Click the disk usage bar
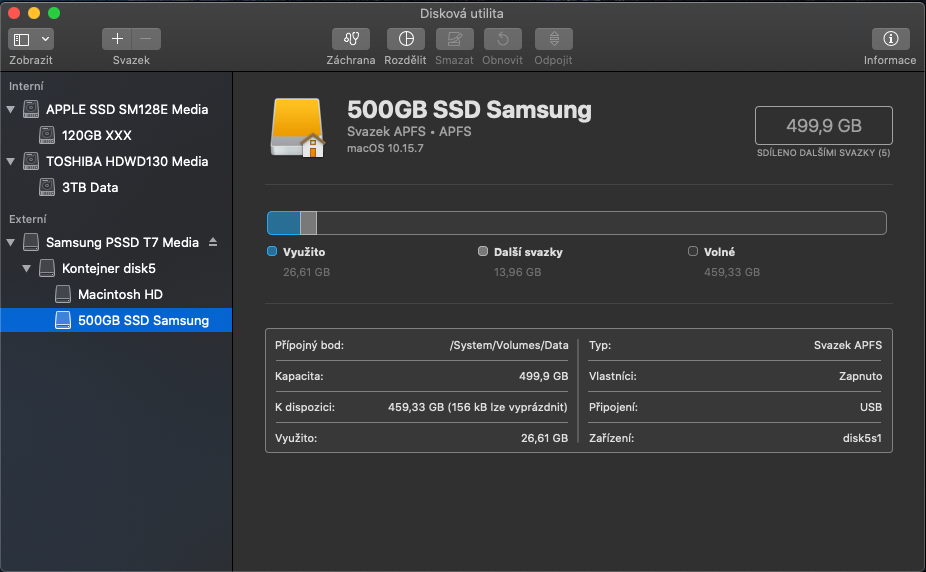The image size is (926, 572). 576,223
